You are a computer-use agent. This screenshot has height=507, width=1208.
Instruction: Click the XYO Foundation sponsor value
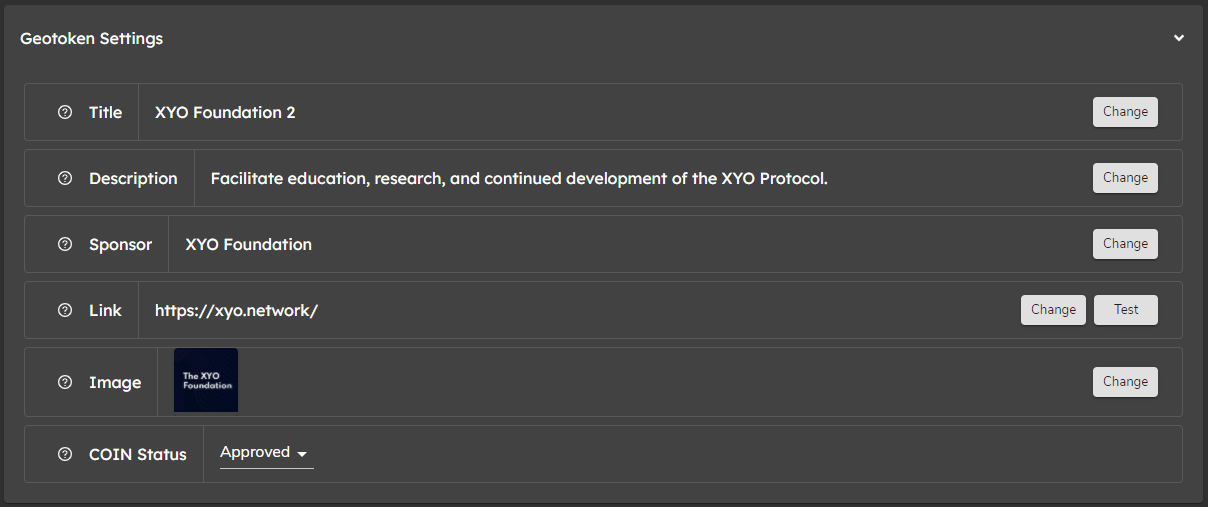coord(248,244)
